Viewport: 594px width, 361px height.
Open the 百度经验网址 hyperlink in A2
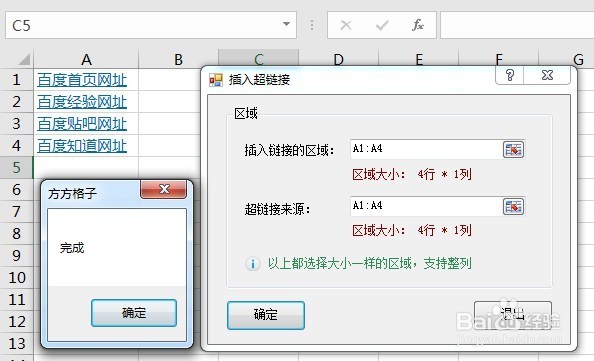click(x=82, y=102)
